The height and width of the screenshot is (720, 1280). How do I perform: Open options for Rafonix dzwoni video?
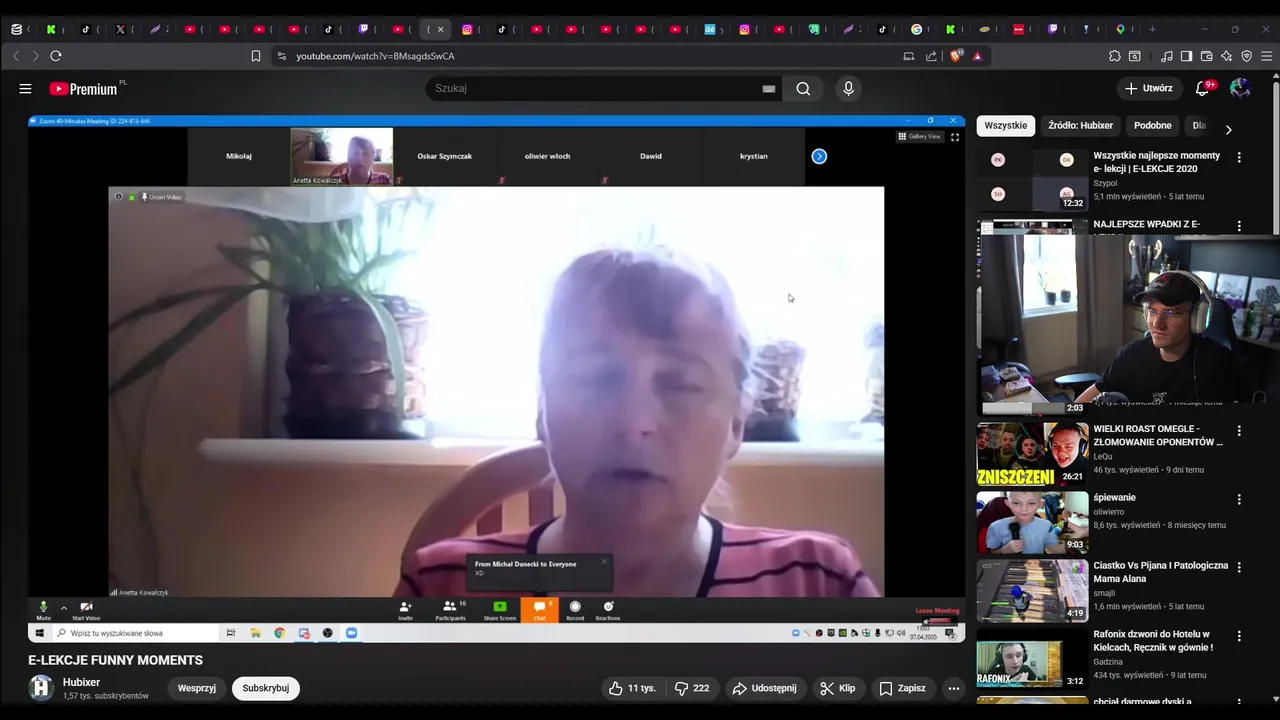[1239, 636]
